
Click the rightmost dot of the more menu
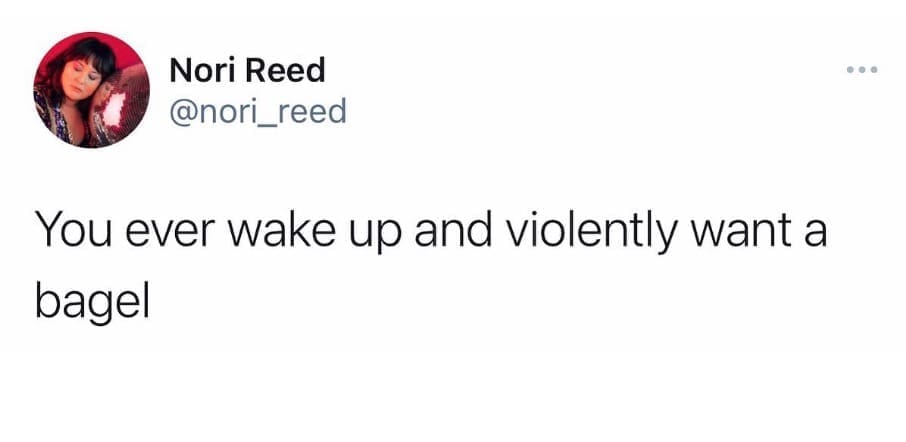tap(872, 70)
